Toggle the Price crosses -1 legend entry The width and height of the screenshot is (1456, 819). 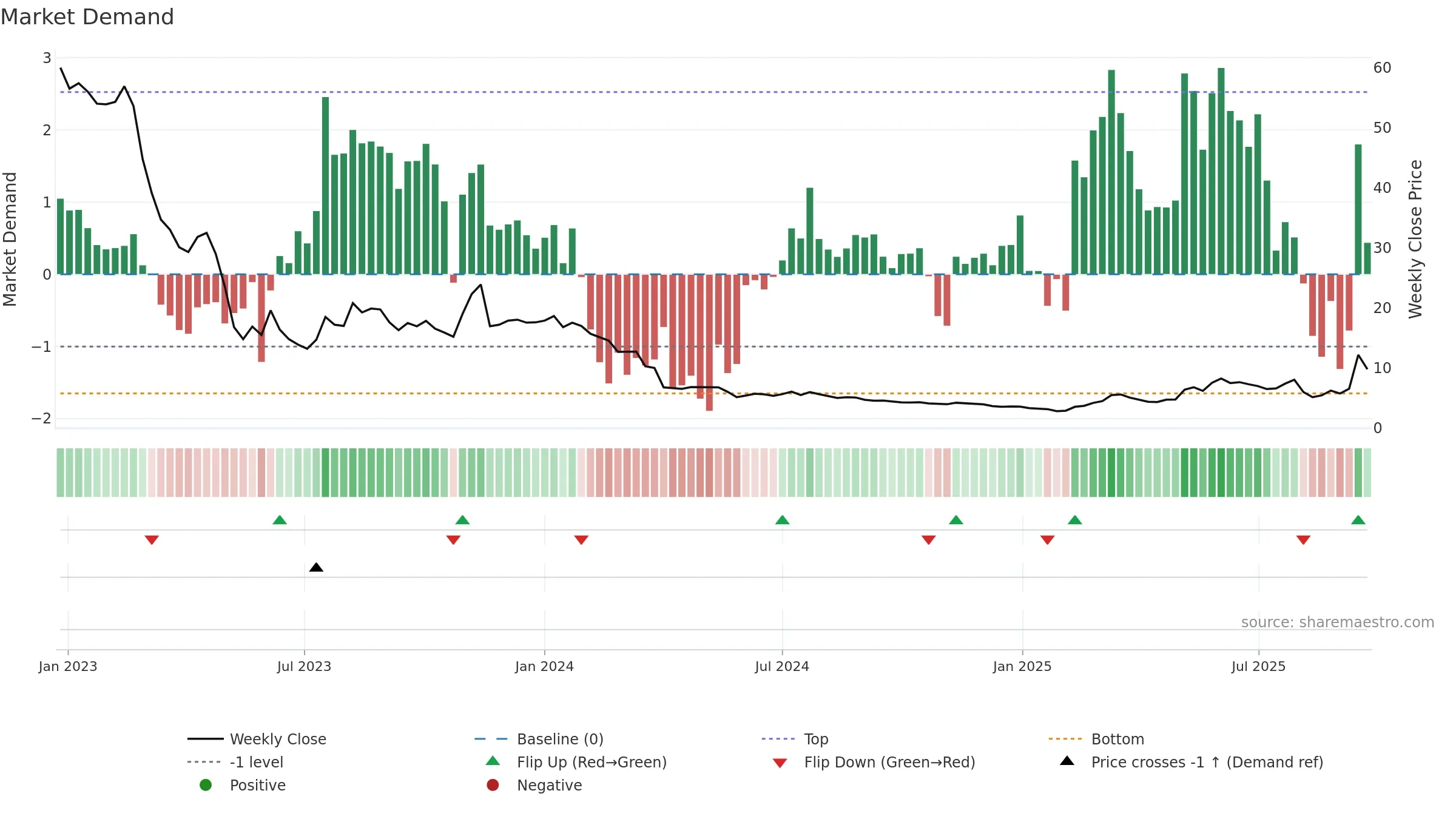coord(1191,762)
